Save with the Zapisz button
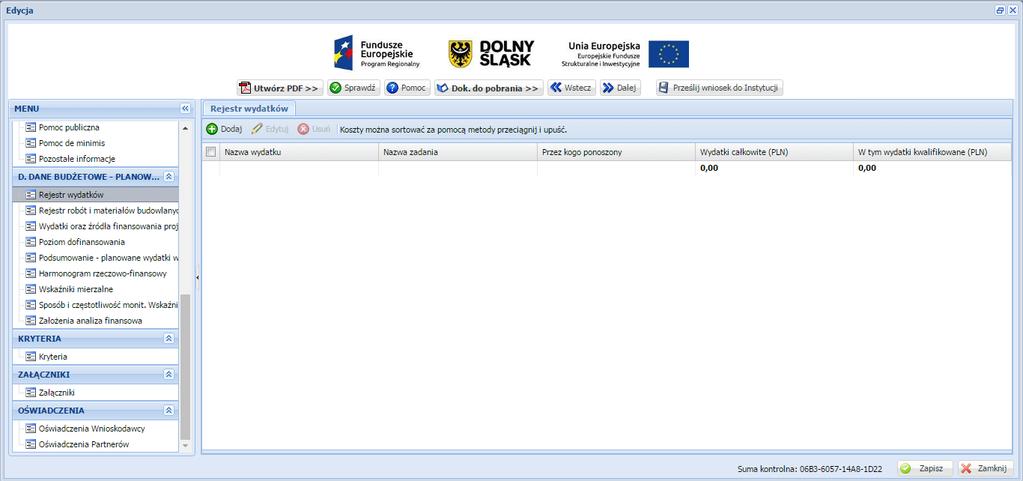The height and width of the screenshot is (481, 1023). [924, 469]
